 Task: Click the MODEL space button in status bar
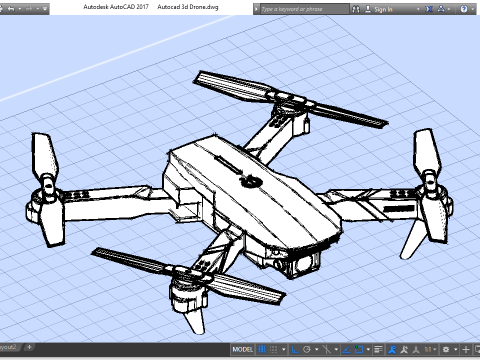pos(243,349)
